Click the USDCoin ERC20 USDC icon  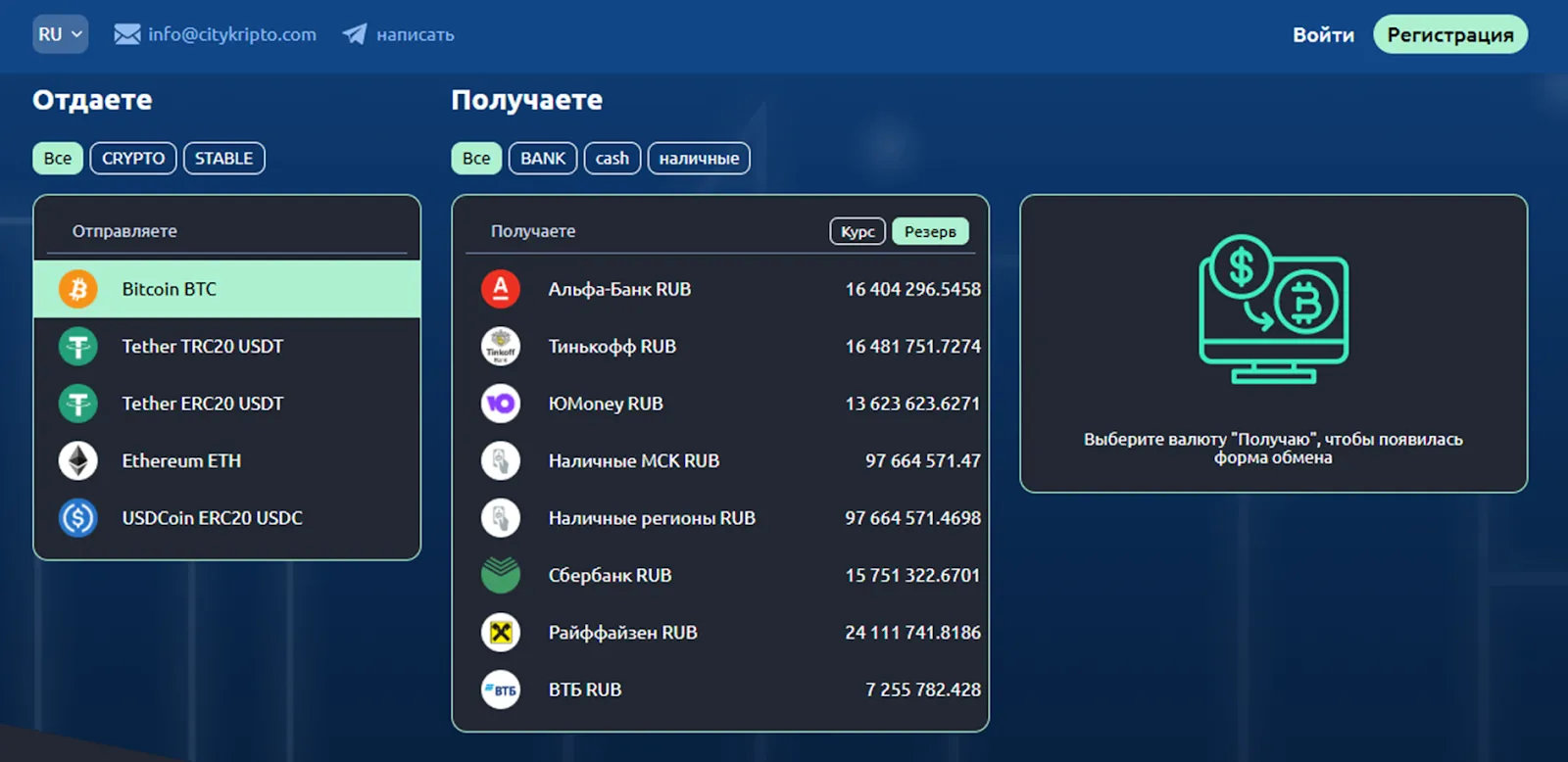(78, 518)
